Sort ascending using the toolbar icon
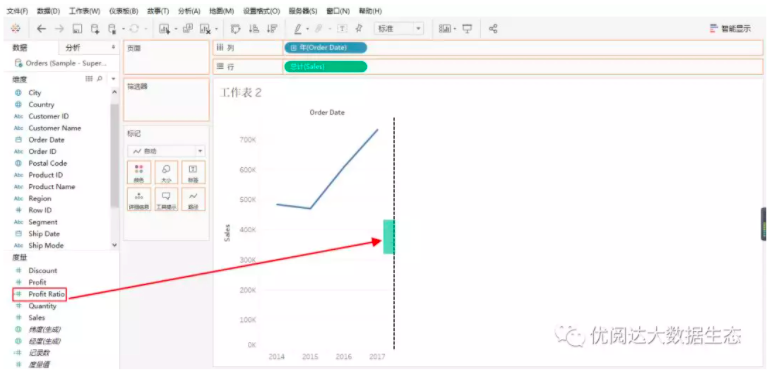This screenshot has width=769, height=374. (254, 29)
